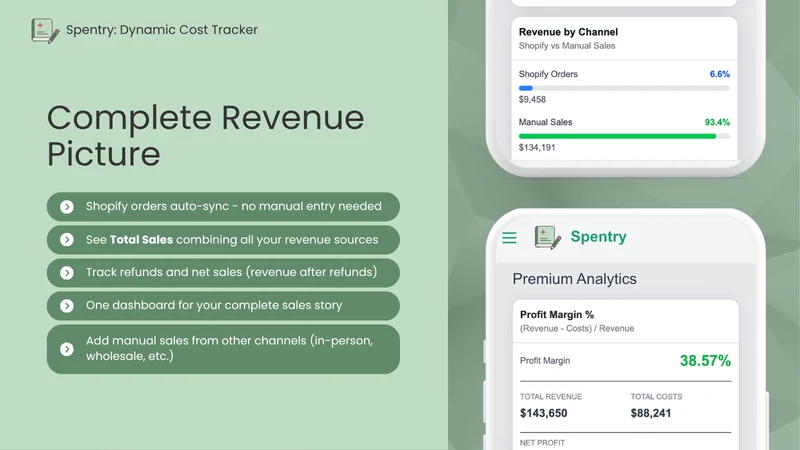Select the Add manual sales from other channels pill
Screen dimensions: 800x450
coord(223,349)
